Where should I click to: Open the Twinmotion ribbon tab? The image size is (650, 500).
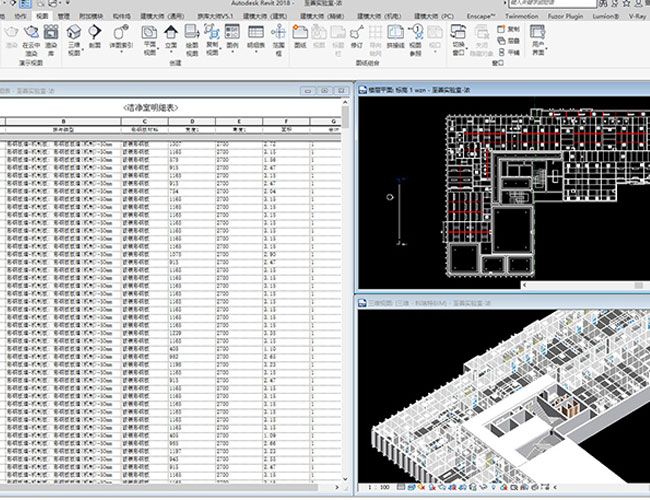[521, 17]
